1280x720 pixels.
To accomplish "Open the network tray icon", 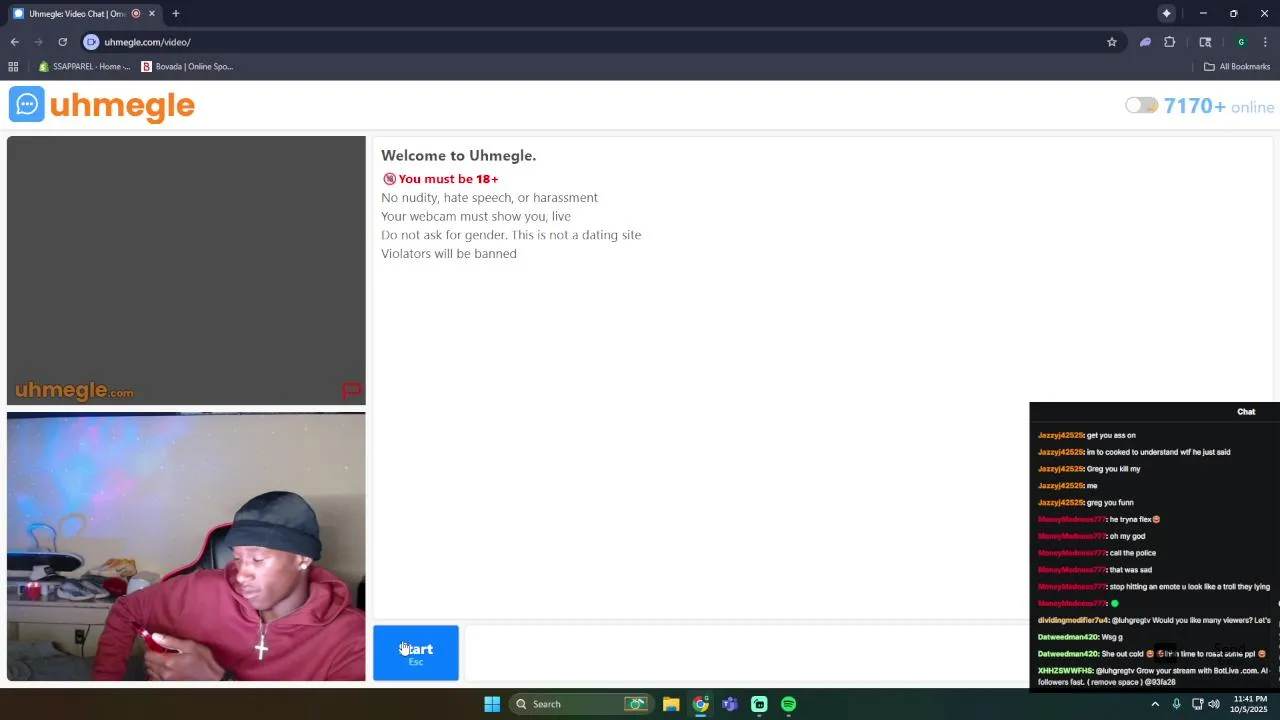I will pyautogui.click(x=1197, y=704).
